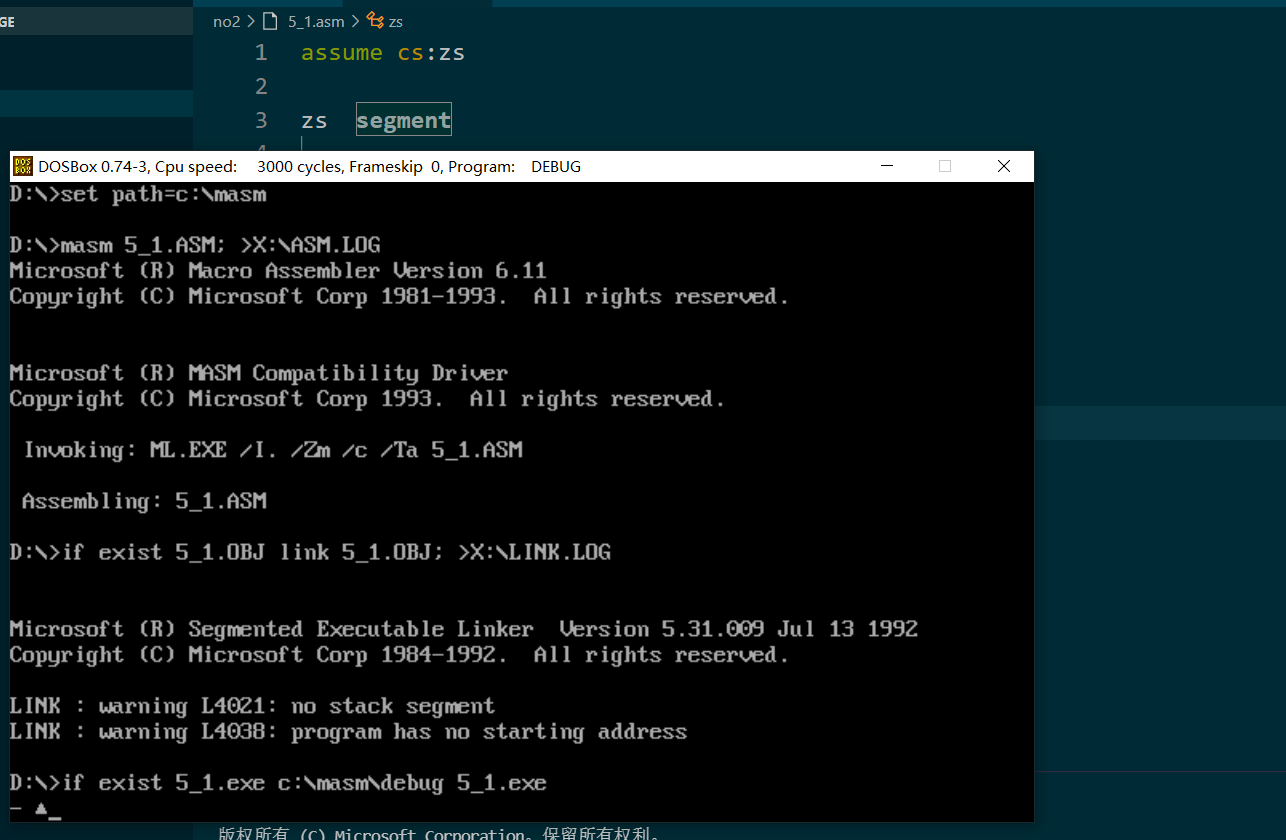Image resolution: width=1286 pixels, height=840 pixels.
Task: Maximize the DOSBox window
Action: pyautogui.click(x=944, y=166)
